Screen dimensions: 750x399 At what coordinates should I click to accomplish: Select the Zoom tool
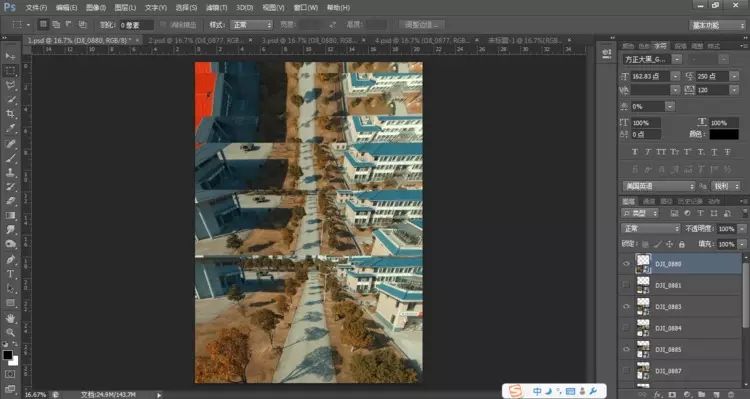10,332
